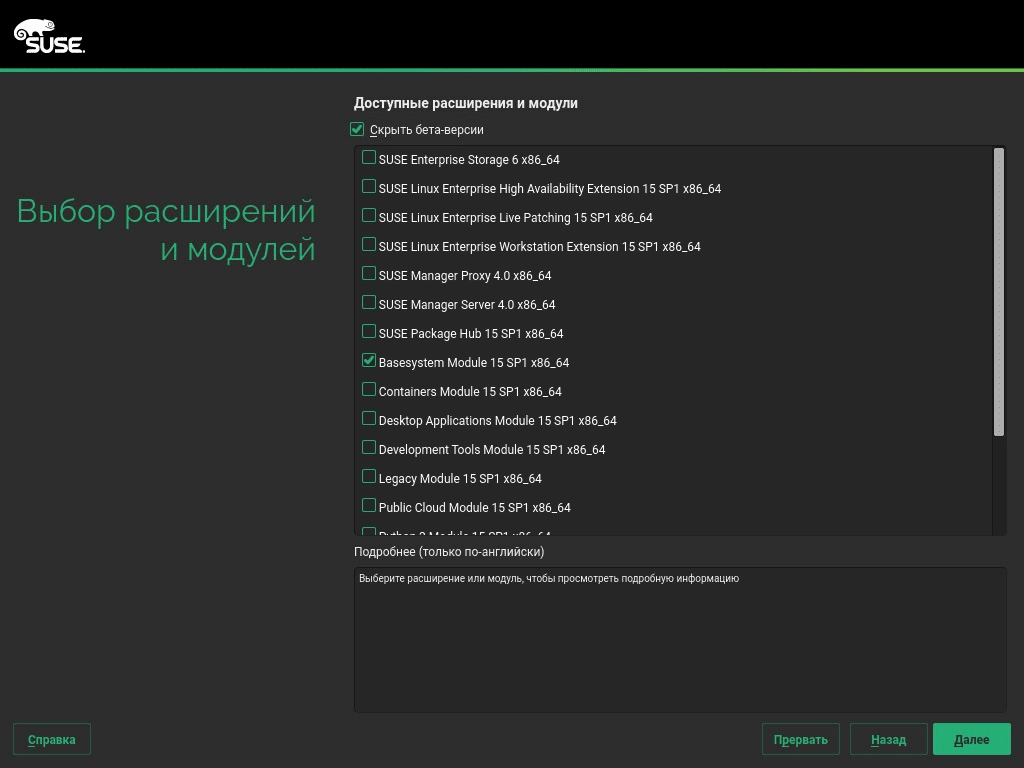Select the 'SUSE Manager Server 4.0 x86_64' label
Image resolution: width=1024 pixels, height=768 pixels.
[x=467, y=305]
